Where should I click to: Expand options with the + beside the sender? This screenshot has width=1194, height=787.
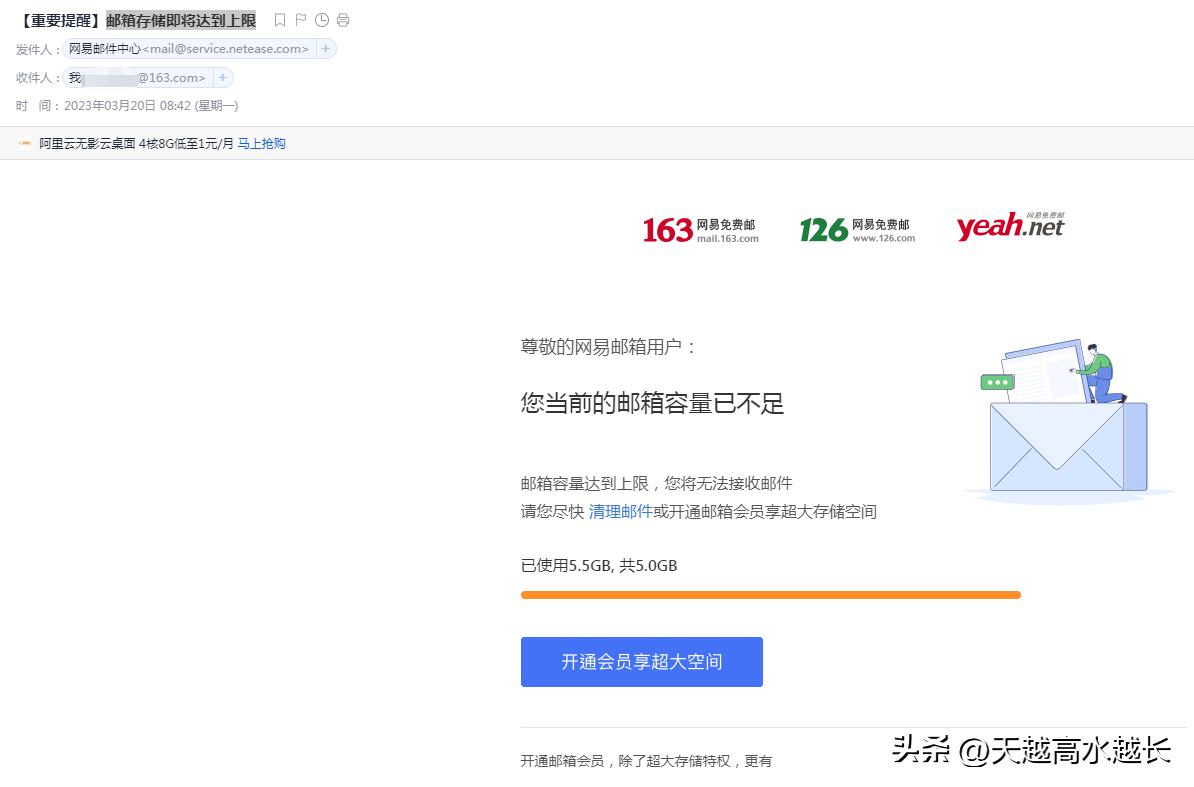pyautogui.click(x=327, y=49)
